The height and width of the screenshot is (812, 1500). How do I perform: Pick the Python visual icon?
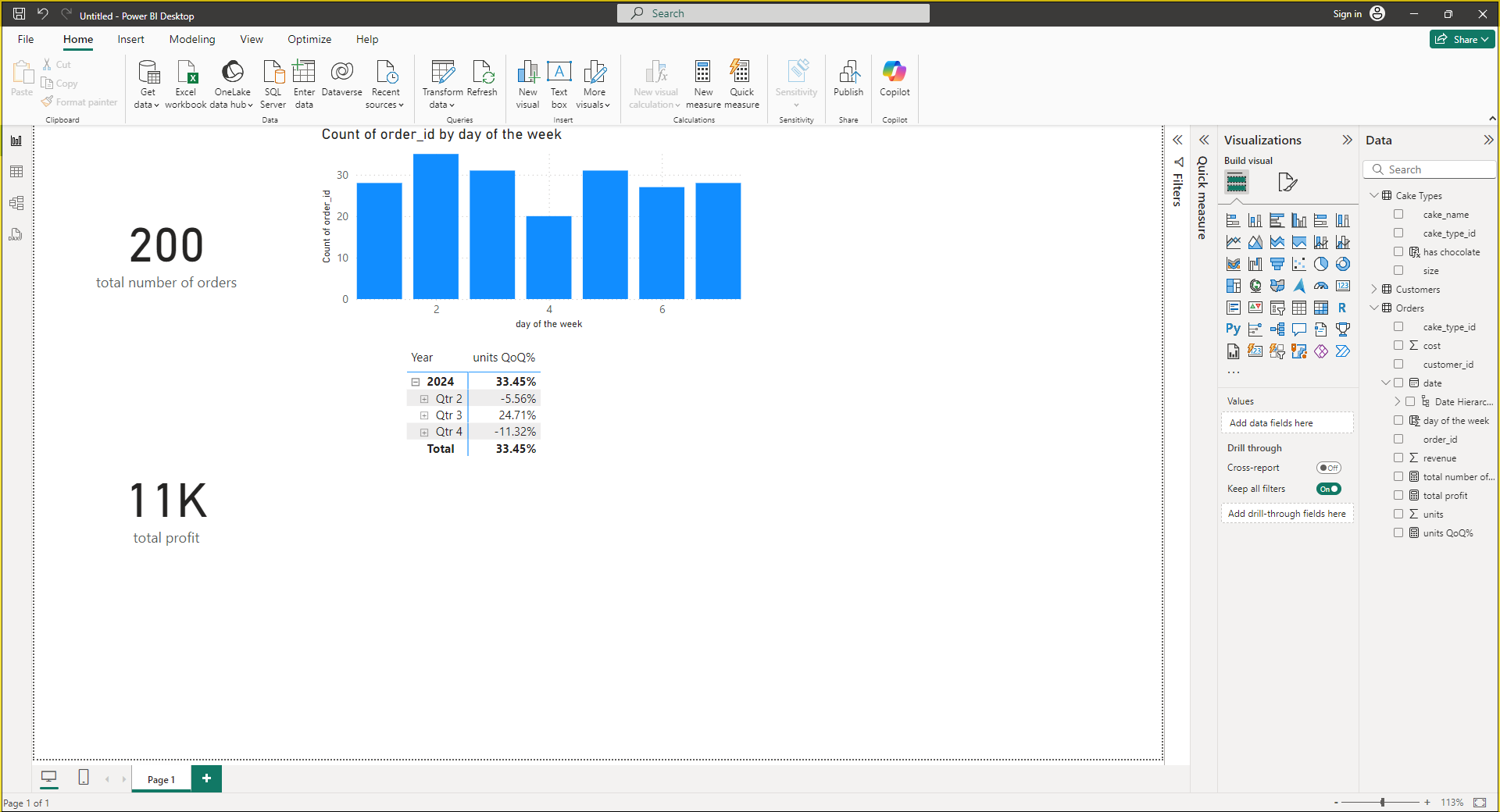[1234, 329]
